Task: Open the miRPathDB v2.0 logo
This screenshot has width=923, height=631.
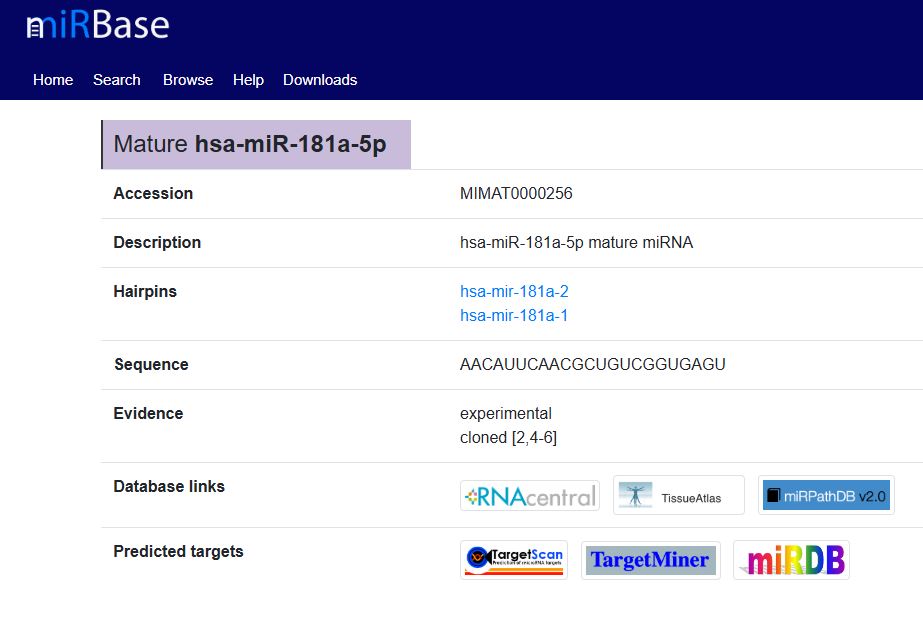Action: [825, 495]
